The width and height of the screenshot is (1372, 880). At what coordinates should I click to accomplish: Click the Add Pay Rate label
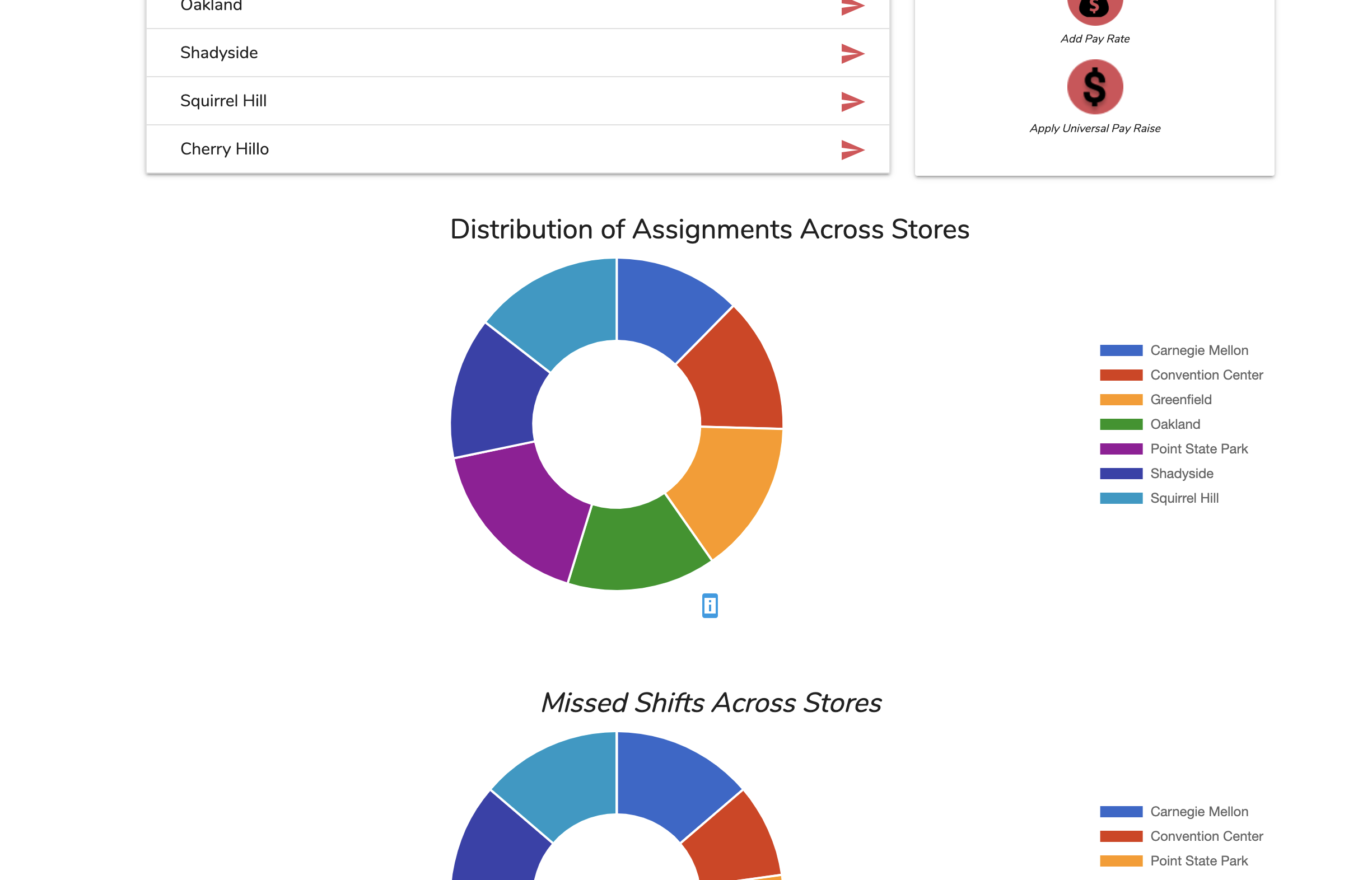point(1095,39)
